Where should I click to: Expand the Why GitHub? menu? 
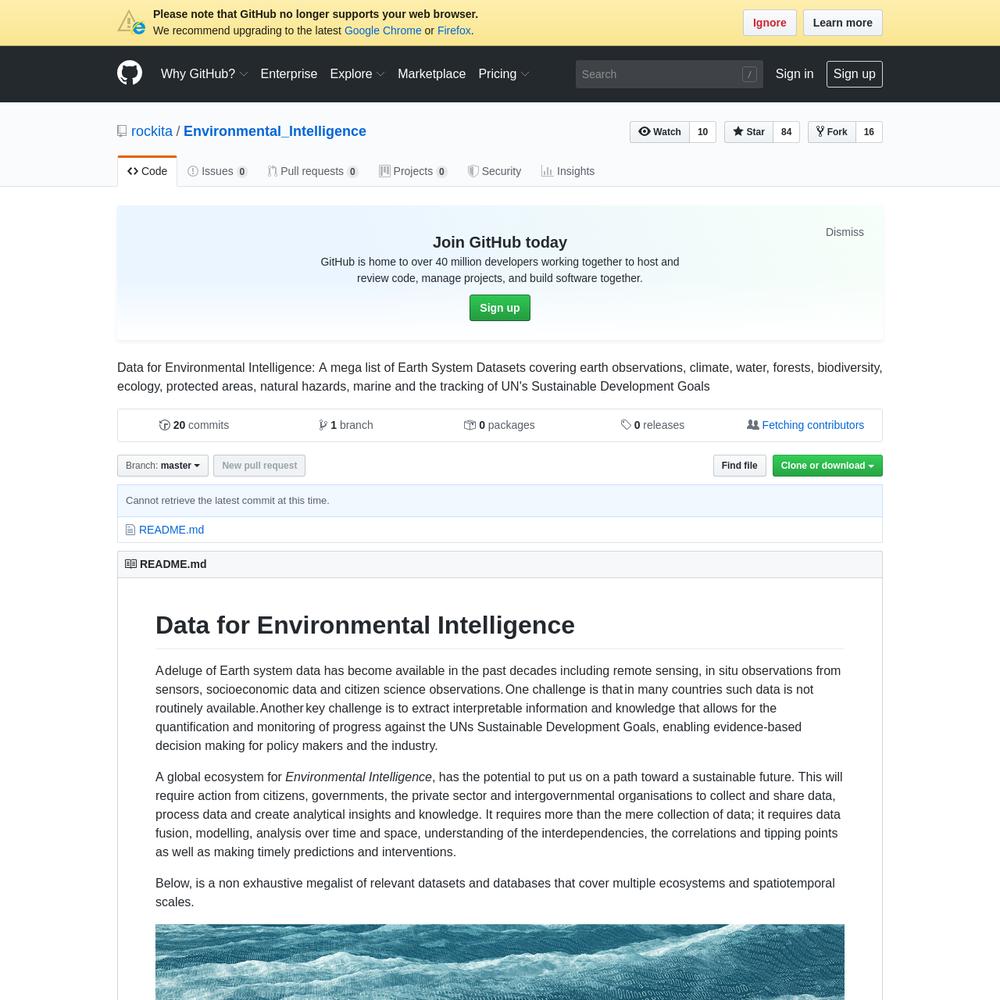click(204, 74)
